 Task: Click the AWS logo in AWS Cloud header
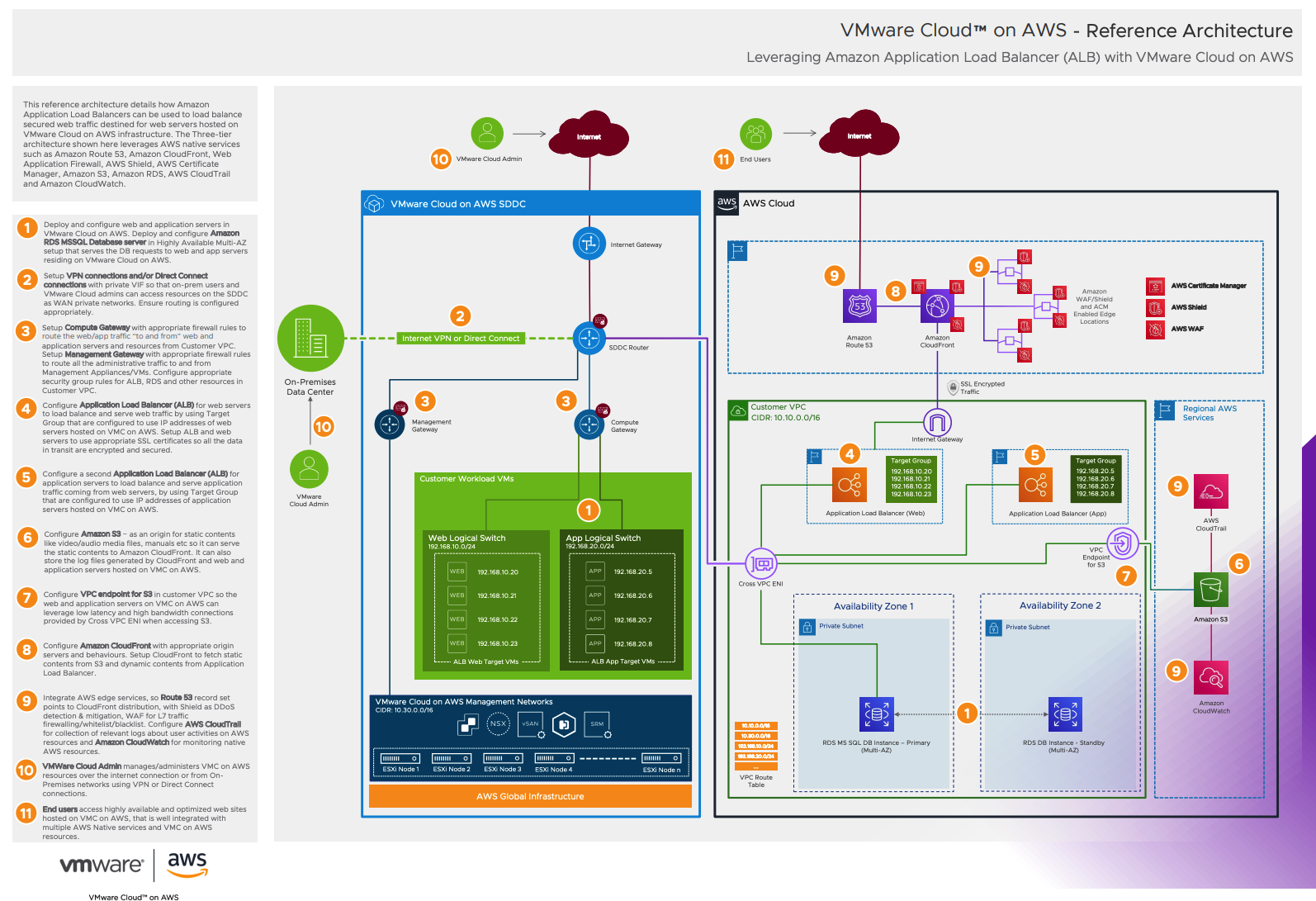(x=727, y=203)
